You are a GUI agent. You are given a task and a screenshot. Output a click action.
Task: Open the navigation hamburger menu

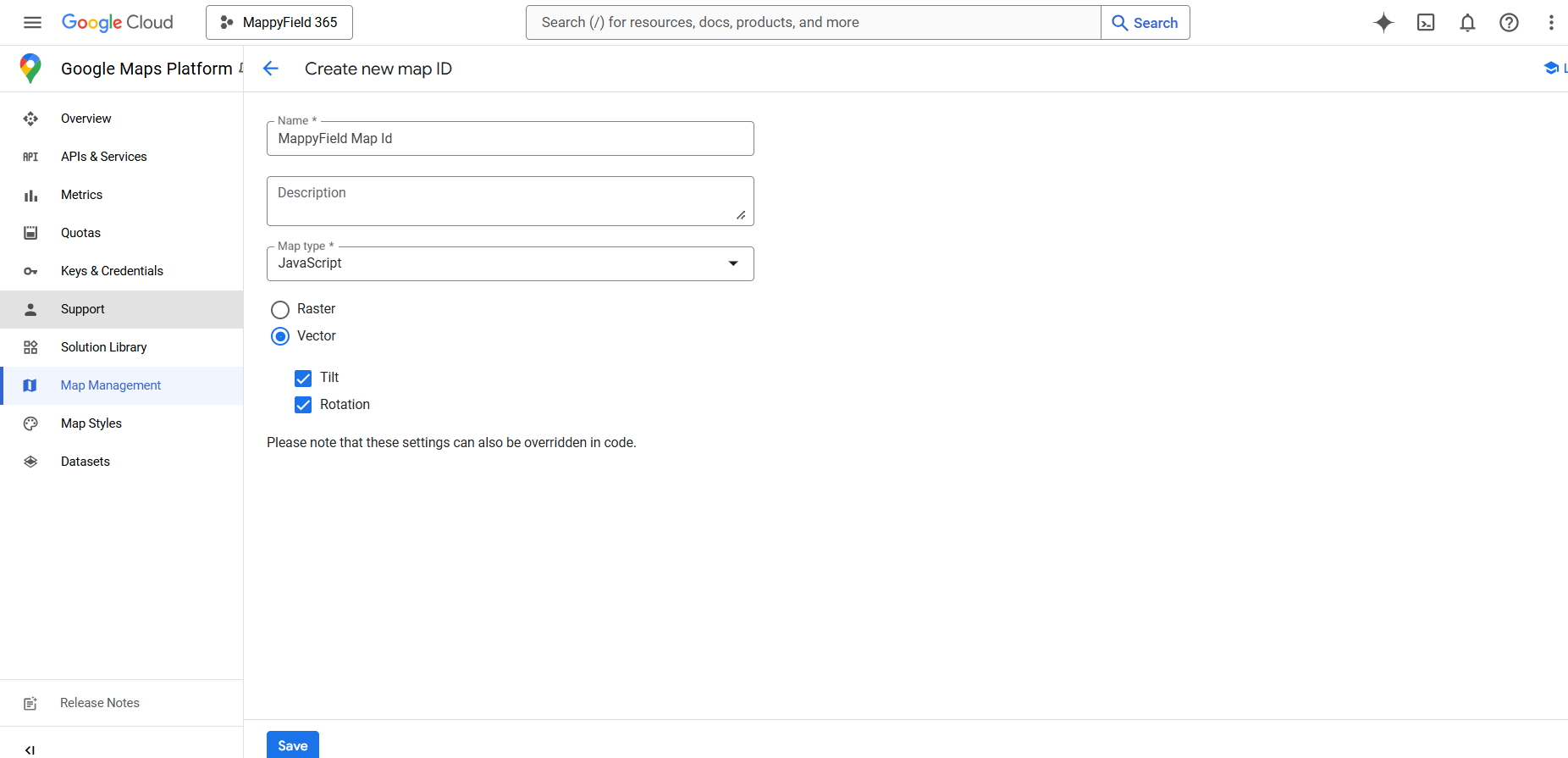[32, 22]
